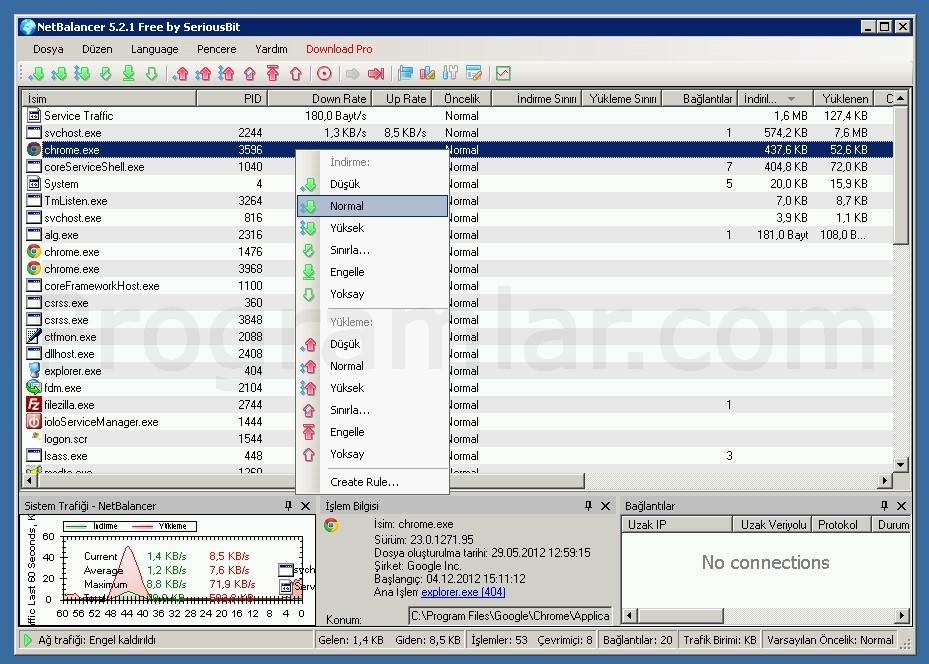Open the Dosya menu
The width and height of the screenshot is (929, 664).
[48, 49]
